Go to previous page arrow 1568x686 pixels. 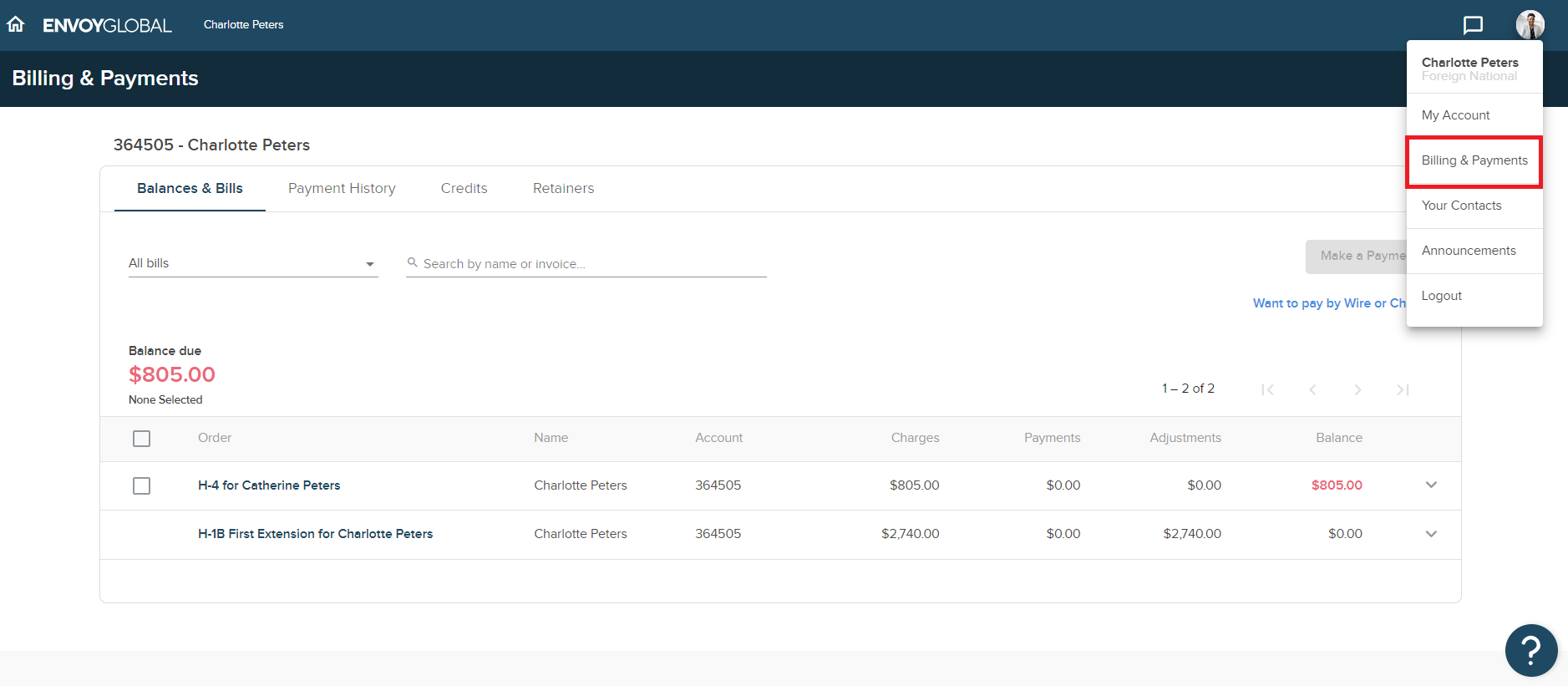tap(1312, 389)
